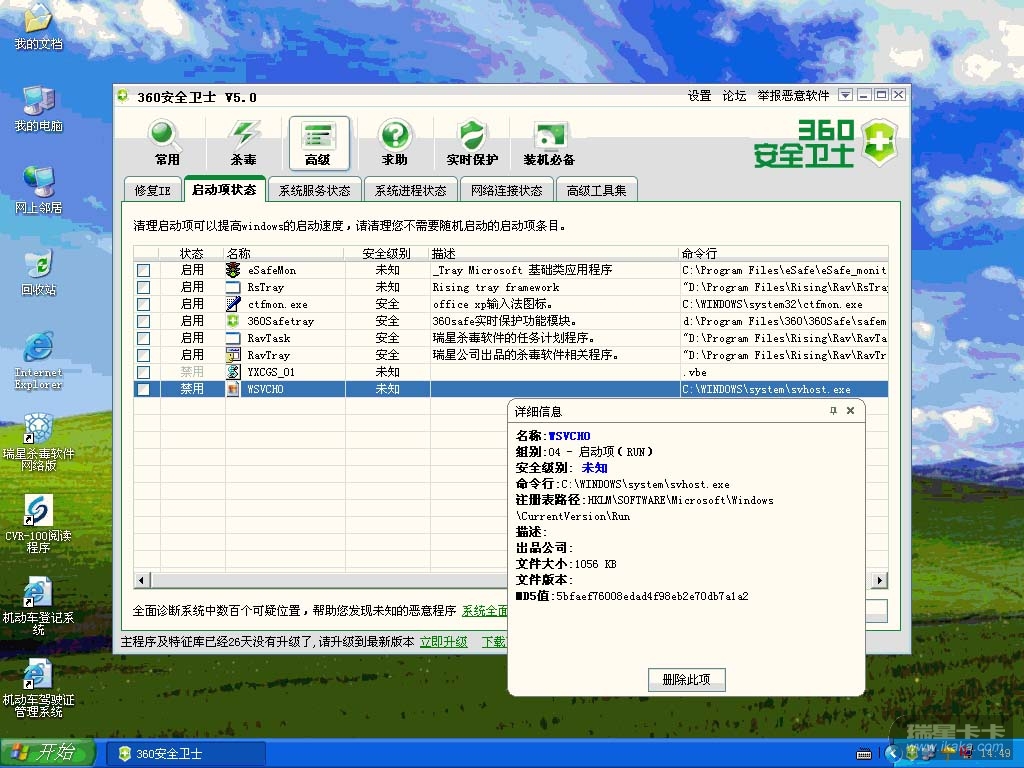1024x768 pixels.
Task: Pin the 详细信息 details panel
Action: click(x=833, y=411)
